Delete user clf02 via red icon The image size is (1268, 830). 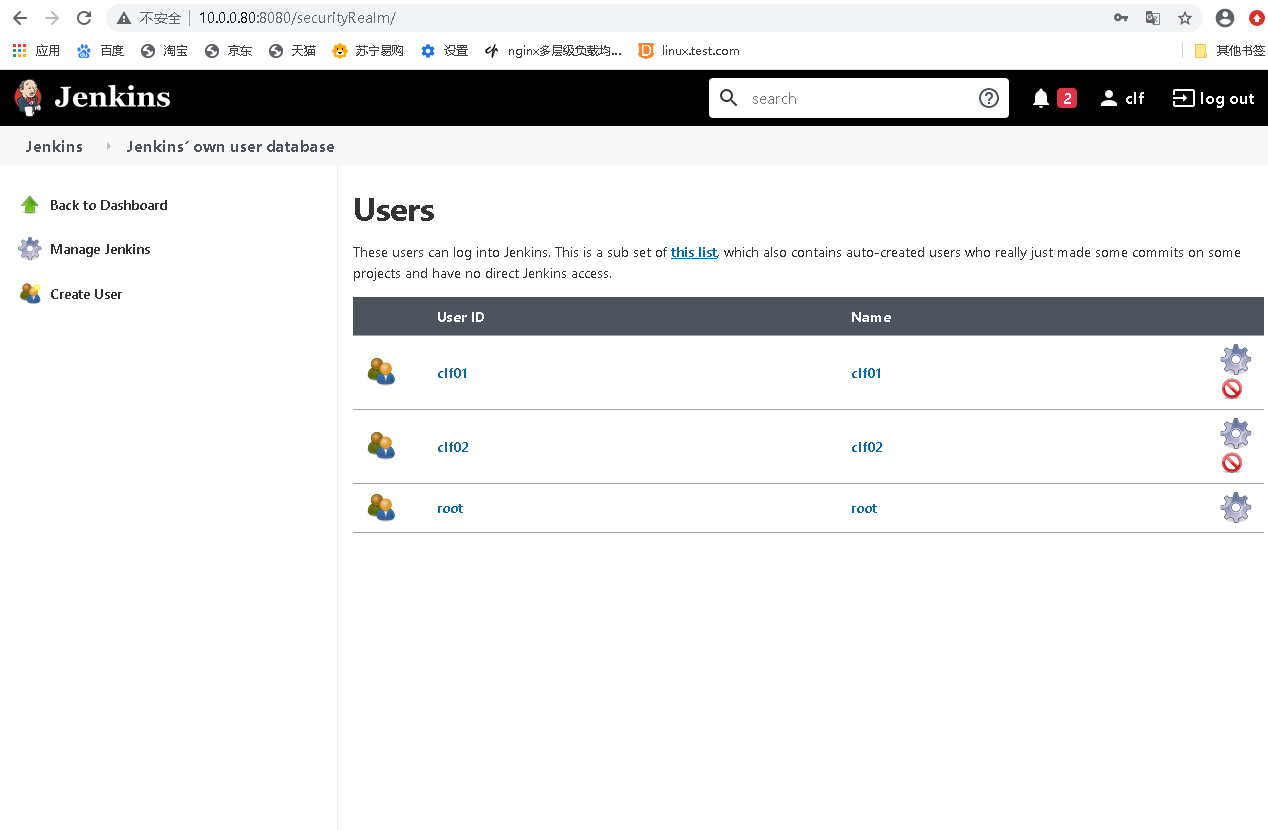point(1232,463)
